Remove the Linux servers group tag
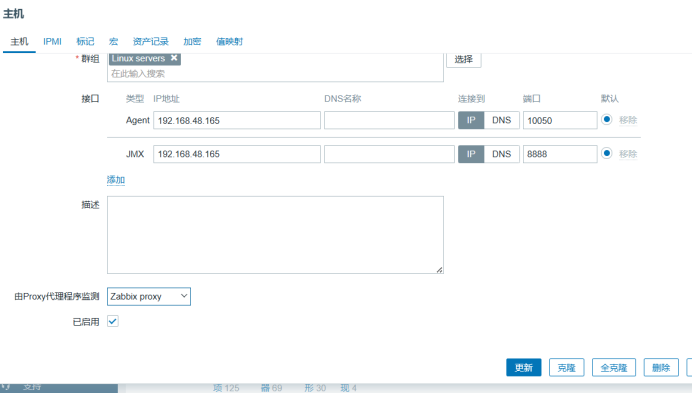Viewport: 692px width, 393px height. point(174,58)
